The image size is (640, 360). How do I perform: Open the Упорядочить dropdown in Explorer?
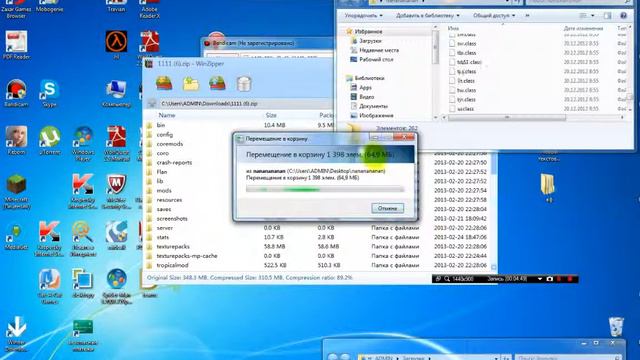pos(363,16)
